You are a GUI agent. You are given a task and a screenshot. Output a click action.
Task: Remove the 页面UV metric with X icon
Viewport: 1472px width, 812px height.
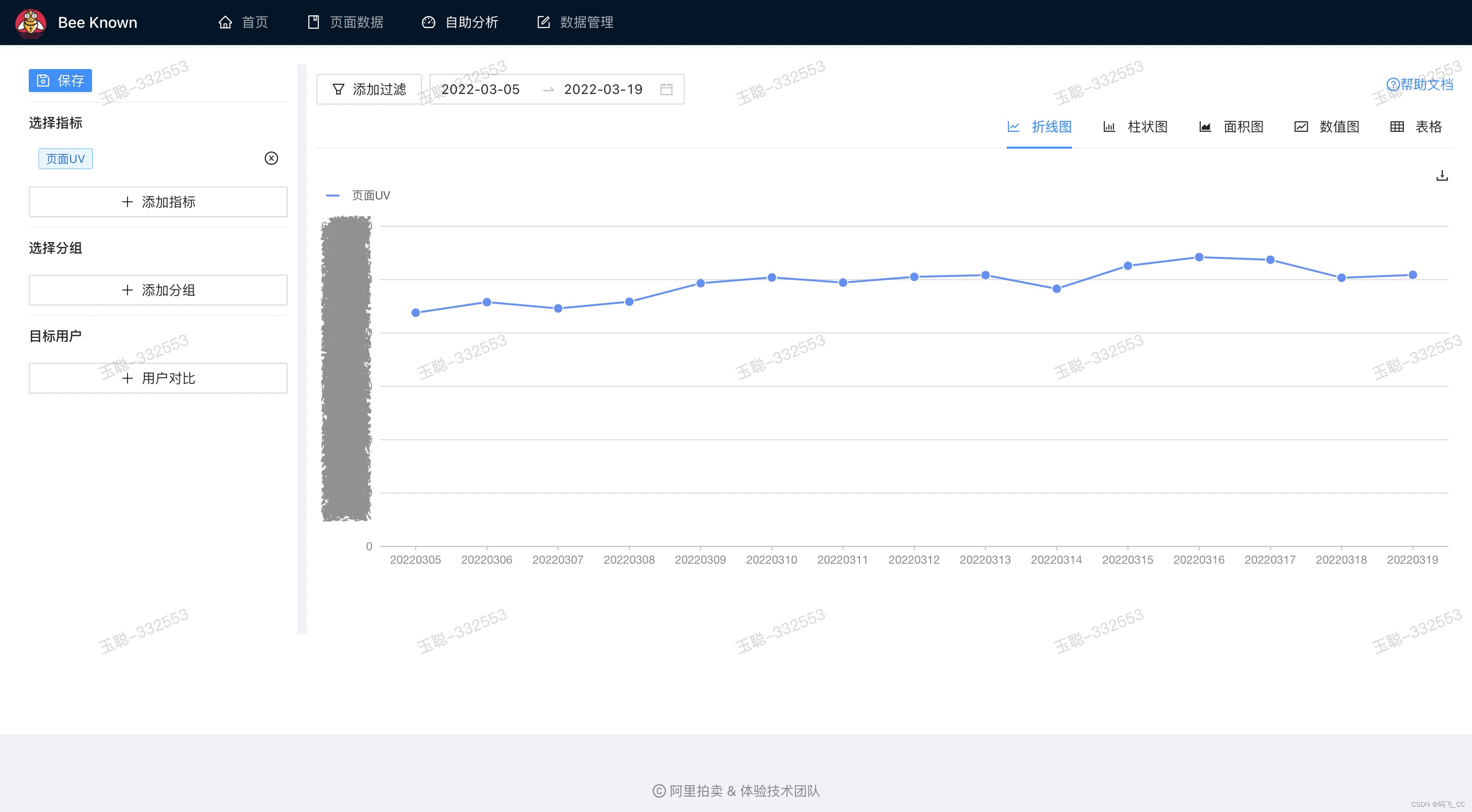click(x=271, y=158)
